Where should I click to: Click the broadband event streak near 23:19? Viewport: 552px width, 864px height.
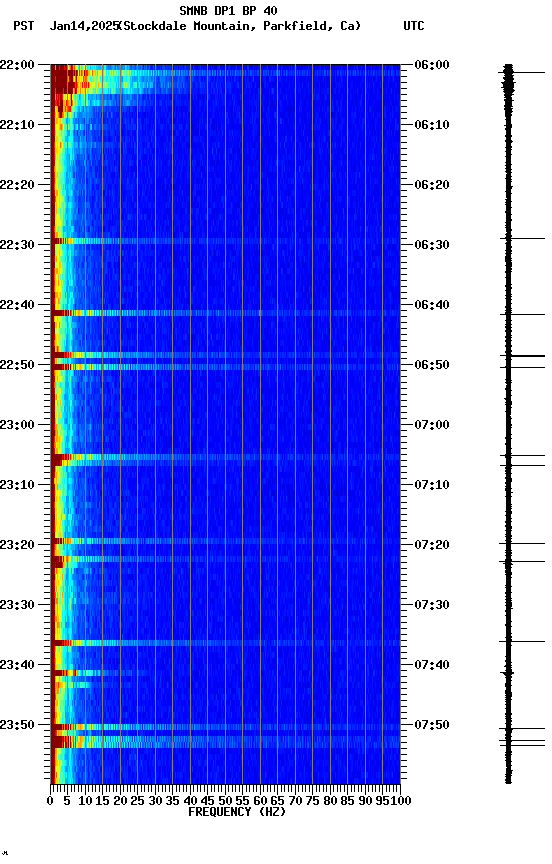[x=225, y=541]
